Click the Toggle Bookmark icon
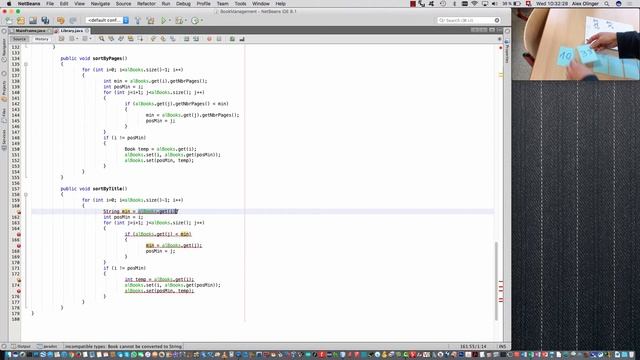Viewport: 640px width, 360px height. [x=173, y=39]
